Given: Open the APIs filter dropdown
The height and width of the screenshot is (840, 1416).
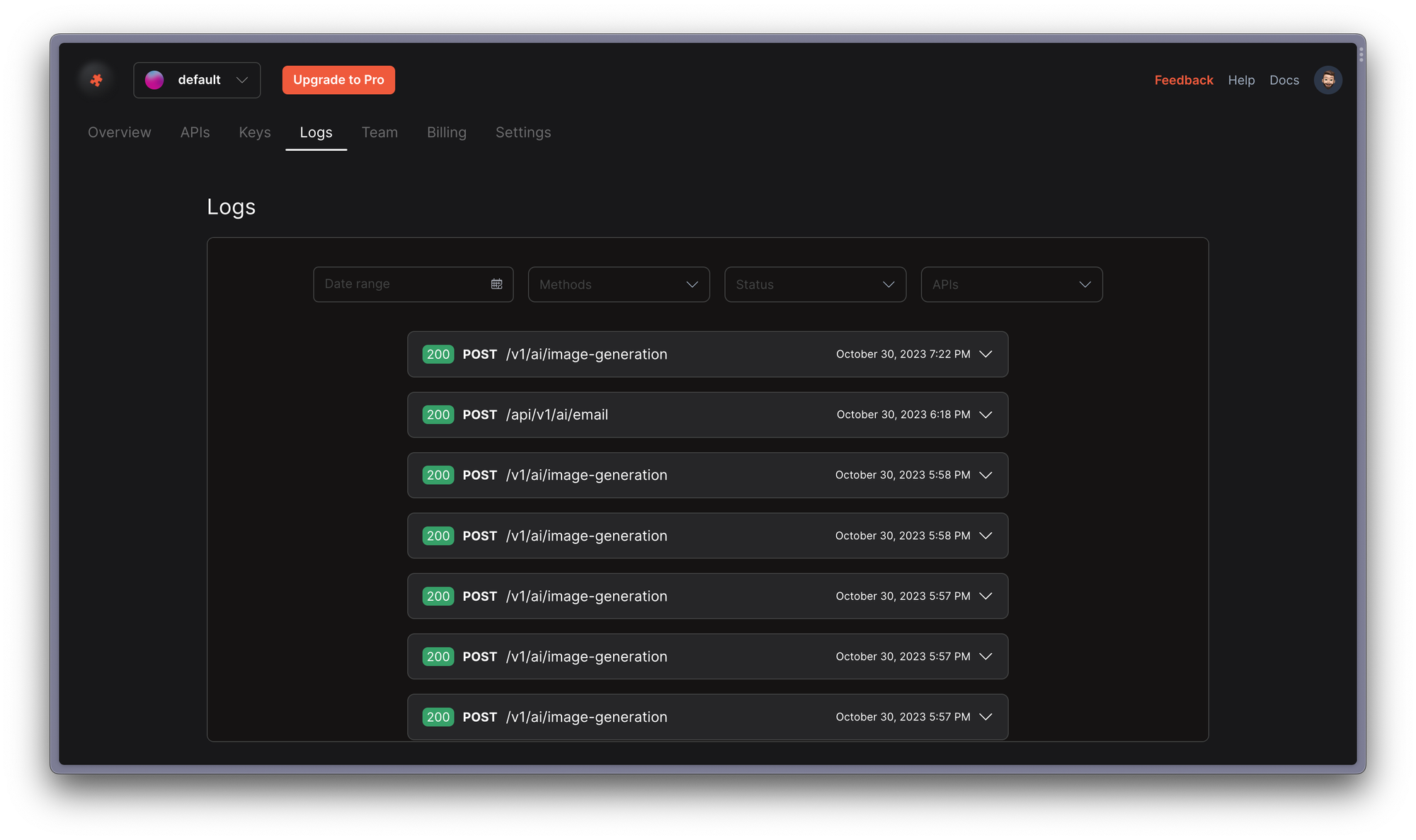Looking at the screenshot, I should (x=1012, y=284).
